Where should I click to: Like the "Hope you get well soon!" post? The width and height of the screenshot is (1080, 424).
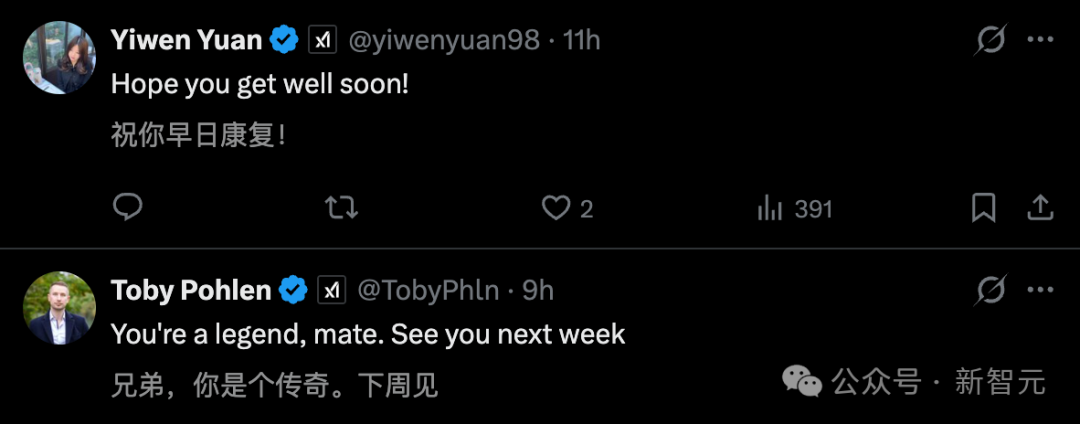[x=555, y=207]
